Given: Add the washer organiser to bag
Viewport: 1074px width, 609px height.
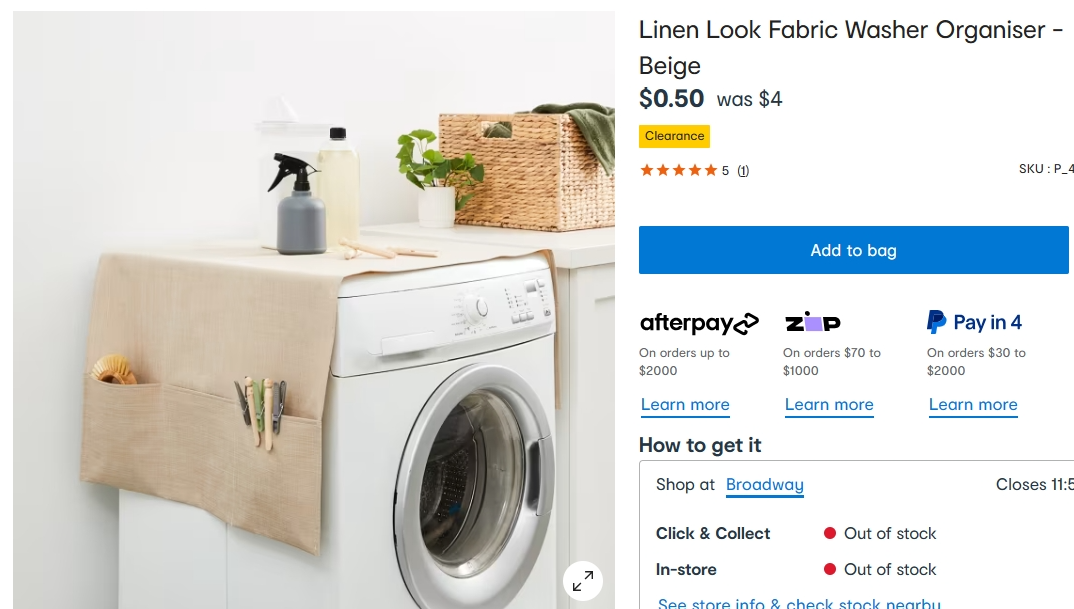Looking at the screenshot, I should [x=853, y=250].
